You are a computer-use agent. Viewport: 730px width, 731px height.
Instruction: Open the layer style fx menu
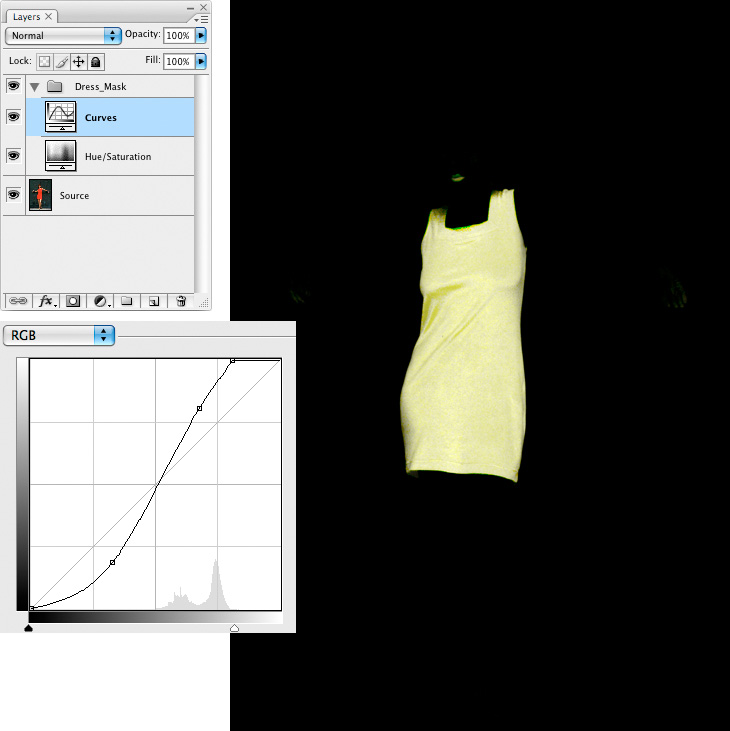[46, 300]
